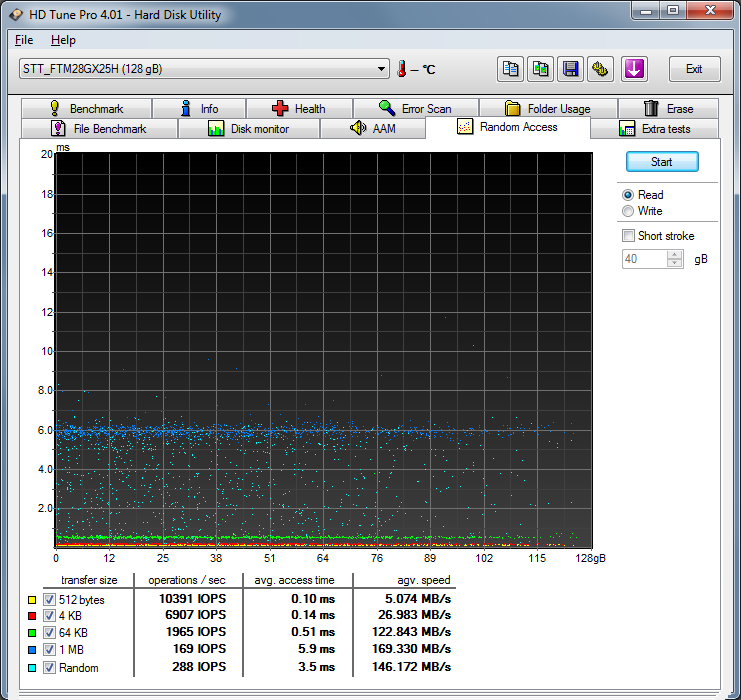Click the thermometer temperature icon
This screenshot has width=741, height=700.
pyautogui.click(x=402, y=69)
